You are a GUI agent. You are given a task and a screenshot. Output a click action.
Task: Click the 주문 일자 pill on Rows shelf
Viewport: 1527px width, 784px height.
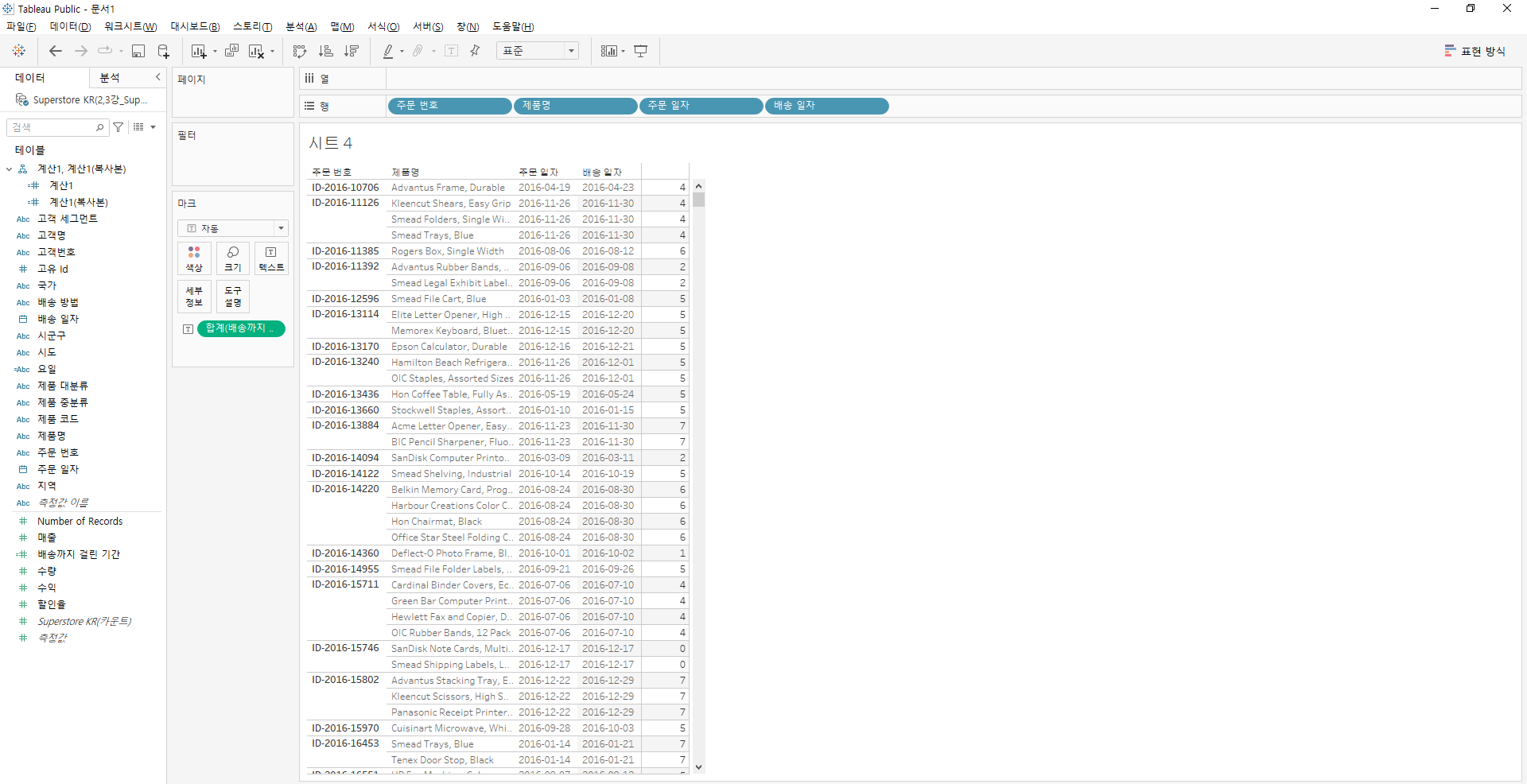[x=701, y=106]
